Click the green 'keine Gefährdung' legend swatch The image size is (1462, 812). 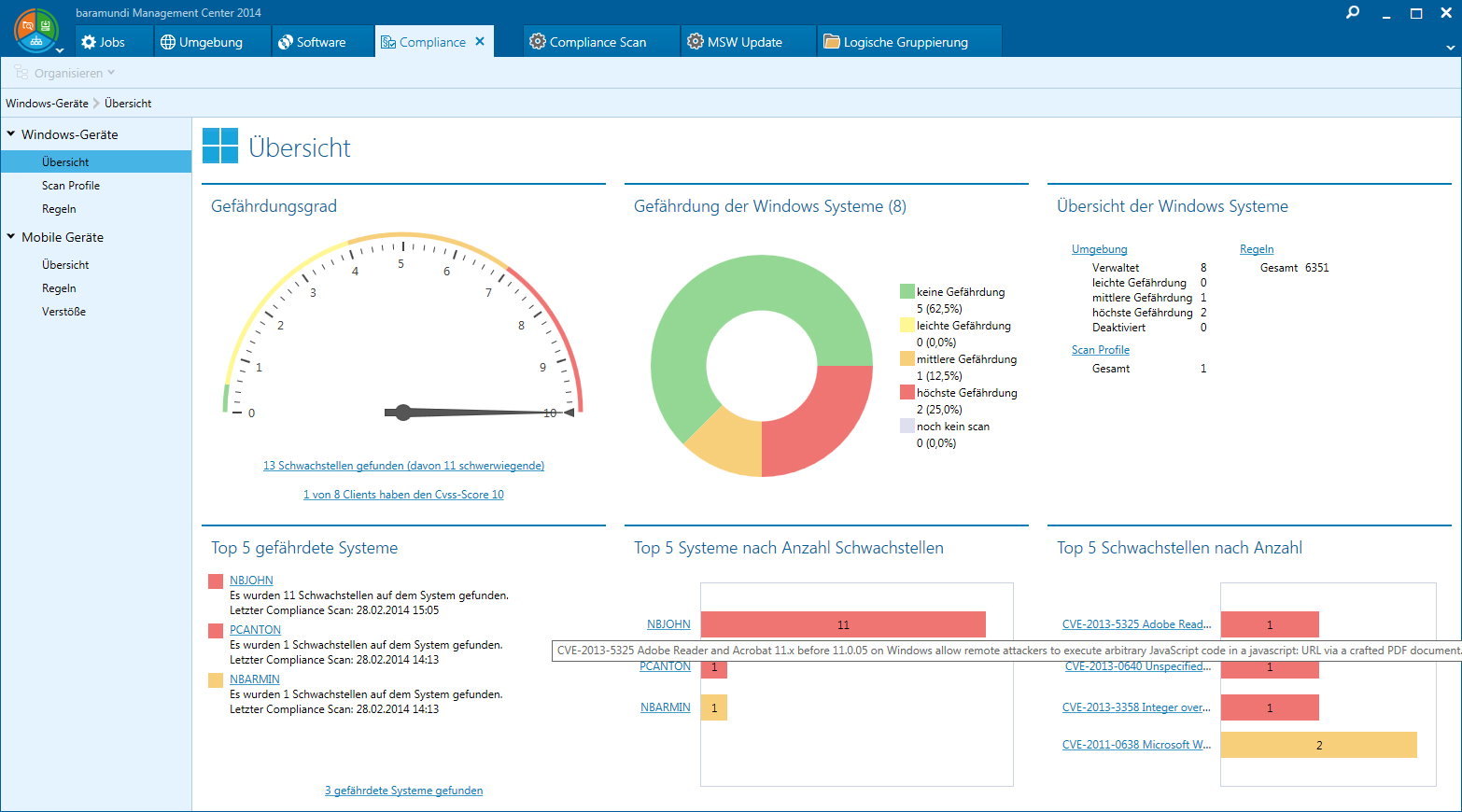pyautogui.click(x=907, y=291)
